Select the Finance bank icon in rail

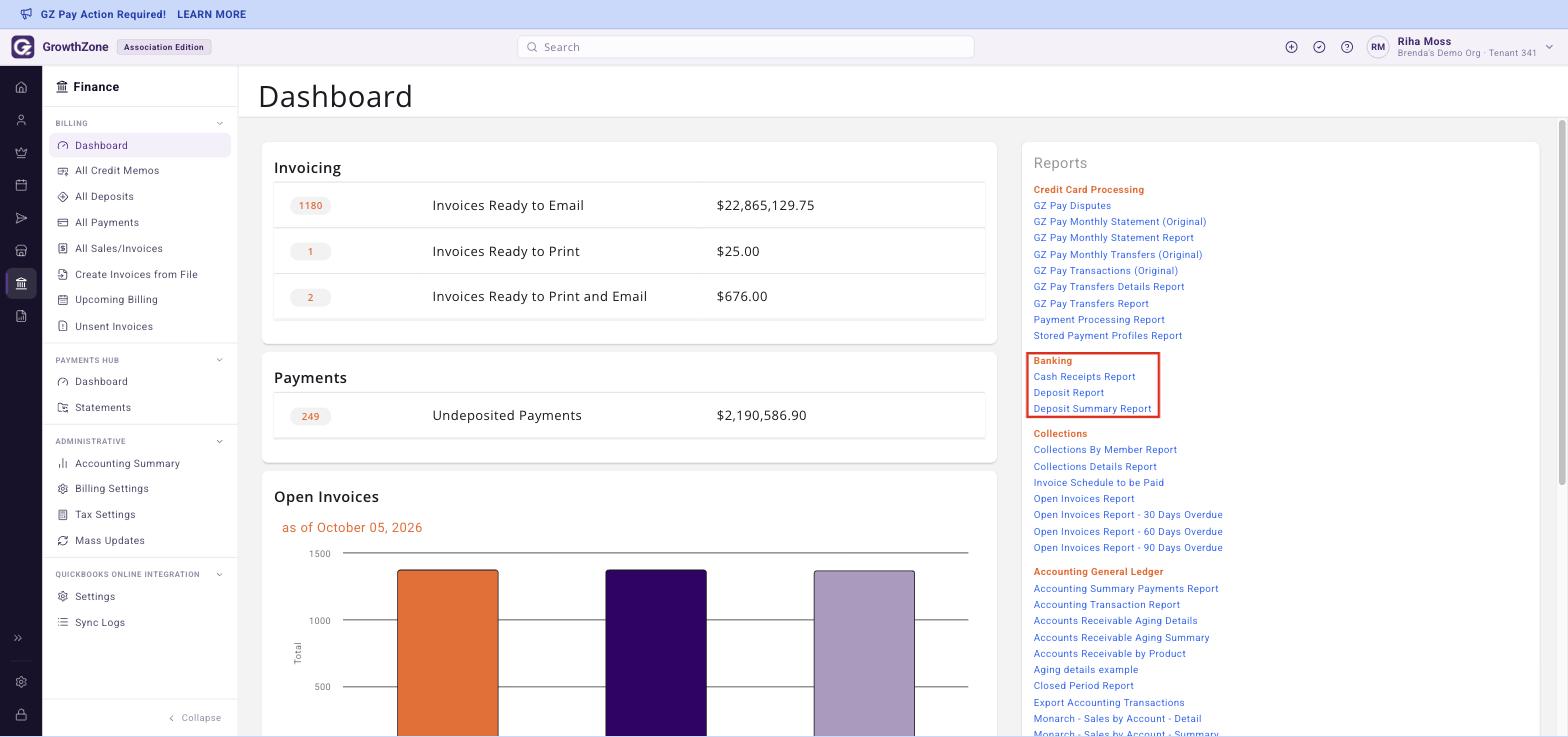[21, 283]
